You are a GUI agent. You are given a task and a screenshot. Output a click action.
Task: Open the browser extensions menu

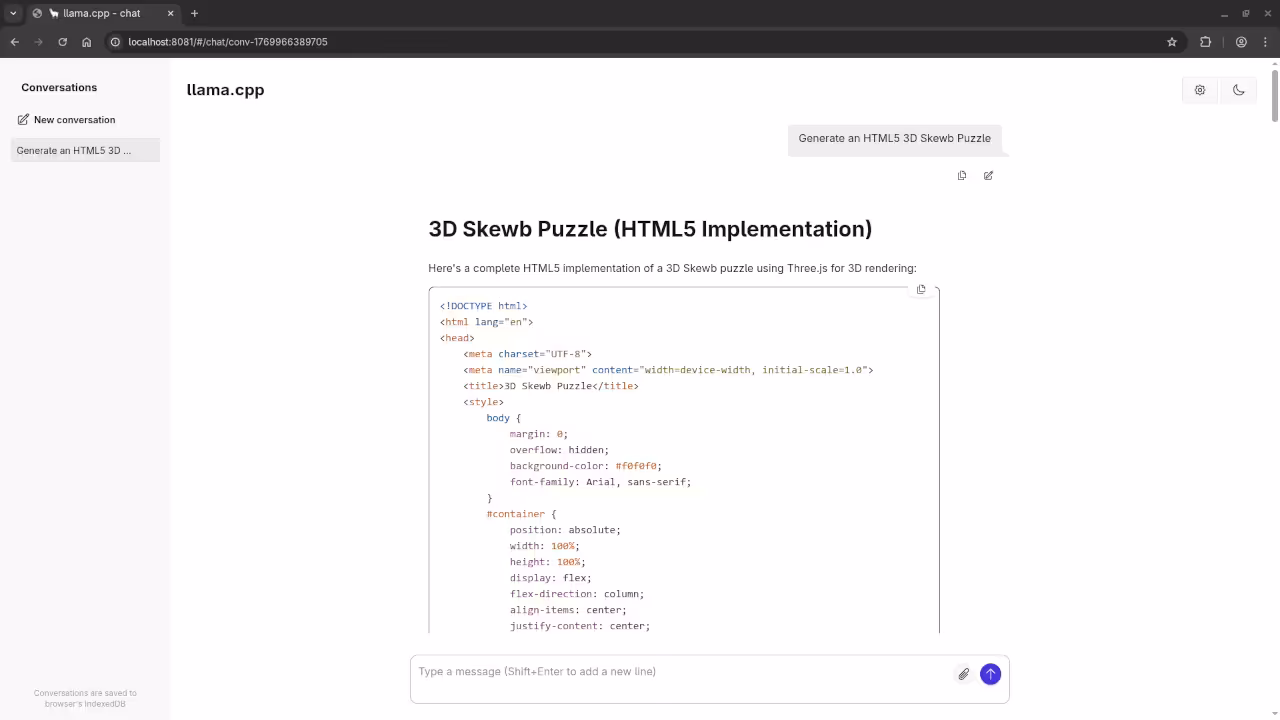coord(1205,42)
